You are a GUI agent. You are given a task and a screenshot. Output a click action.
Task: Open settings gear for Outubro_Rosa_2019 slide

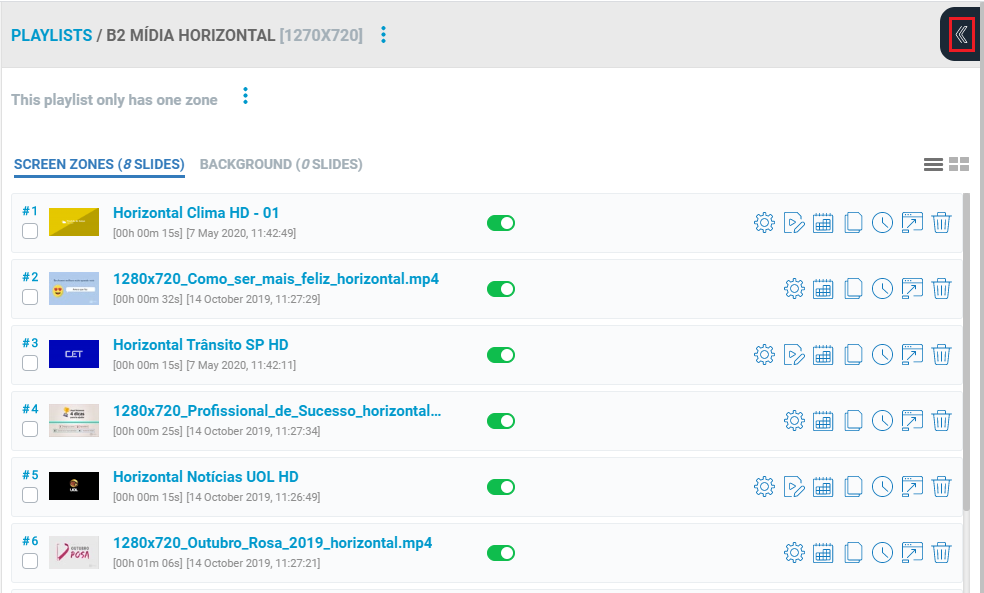click(x=794, y=552)
